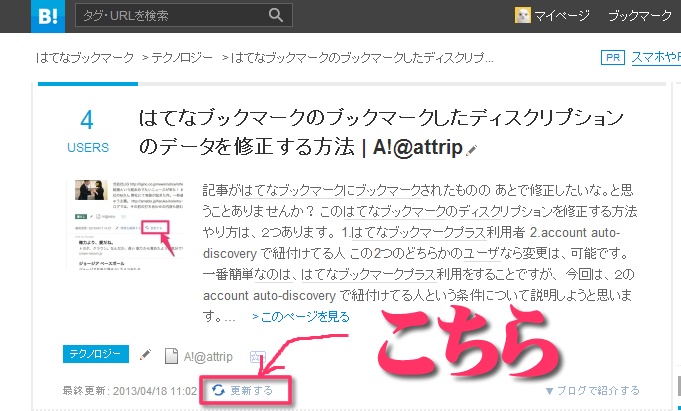Click the 4 USERS bookmark count
The width and height of the screenshot is (681, 411).
coord(87,131)
